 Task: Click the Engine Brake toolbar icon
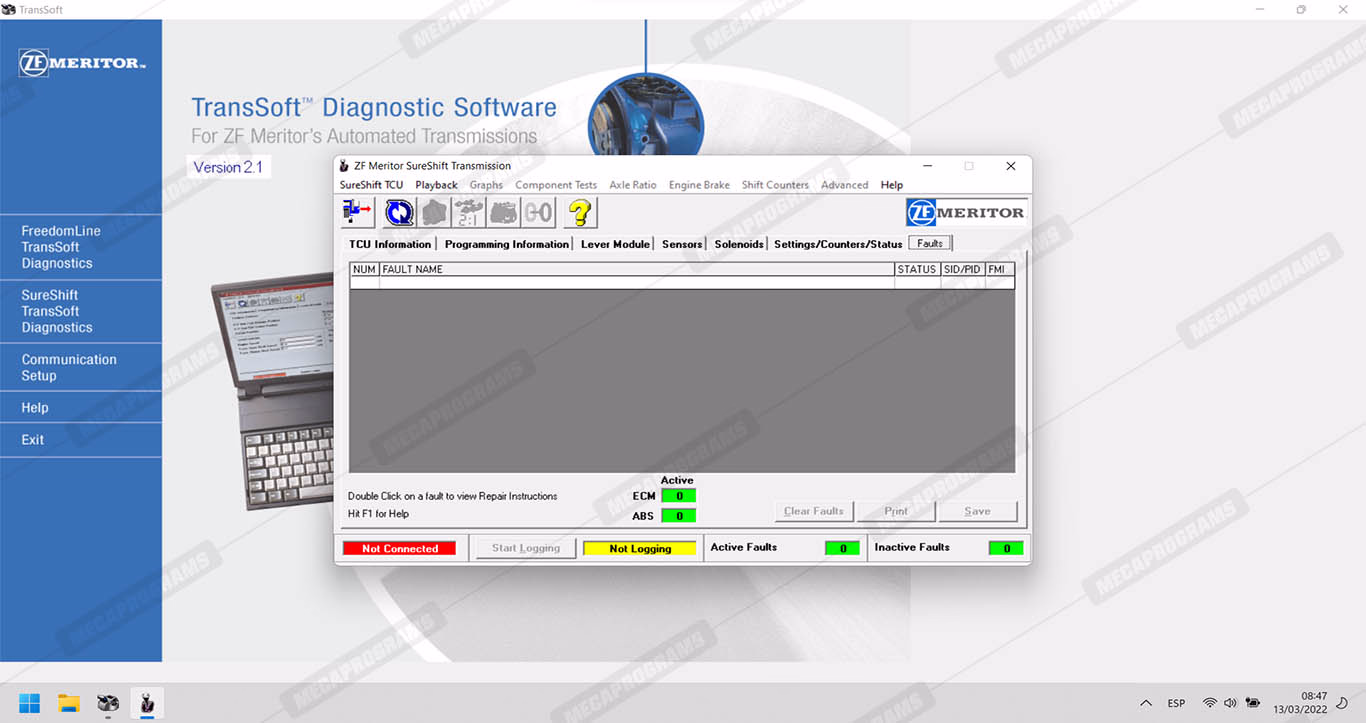[504, 212]
